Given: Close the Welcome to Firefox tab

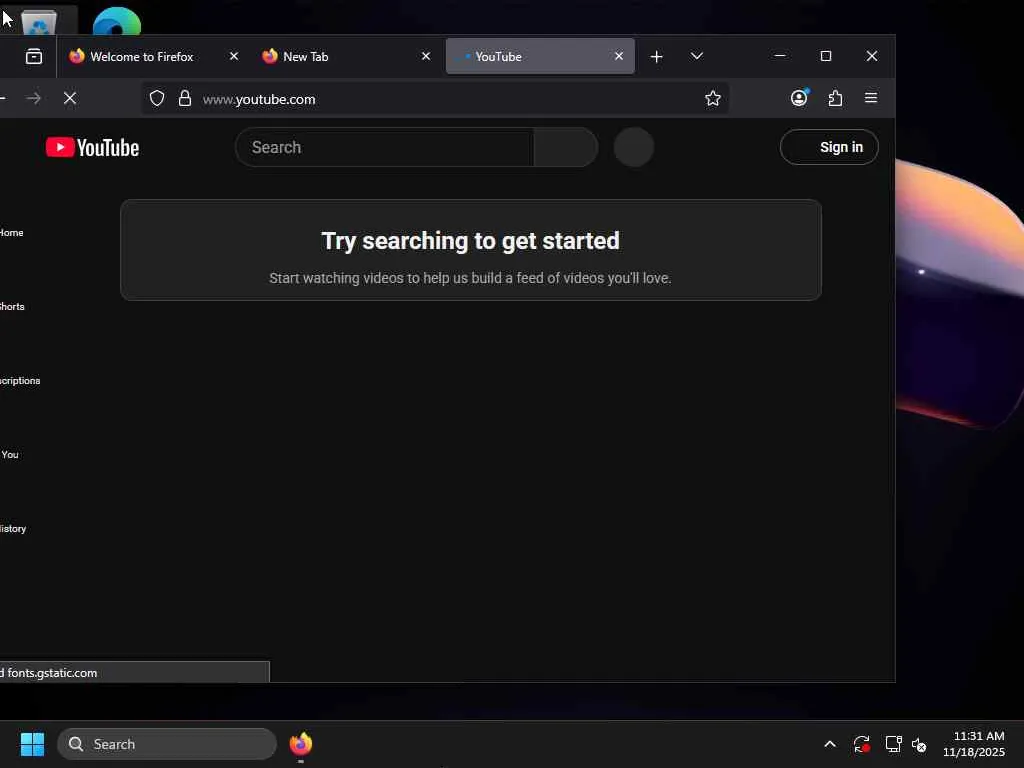Looking at the screenshot, I should (234, 57).
